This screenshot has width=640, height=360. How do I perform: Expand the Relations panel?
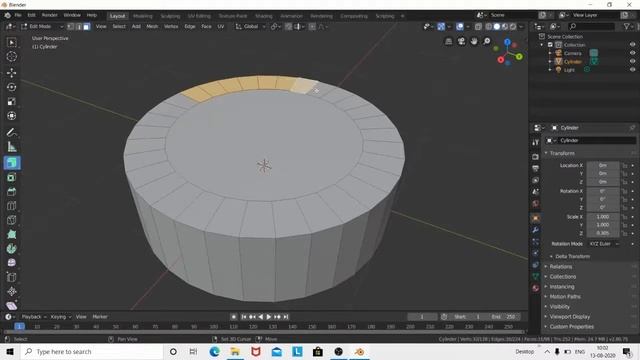click(x=560, y=267)
